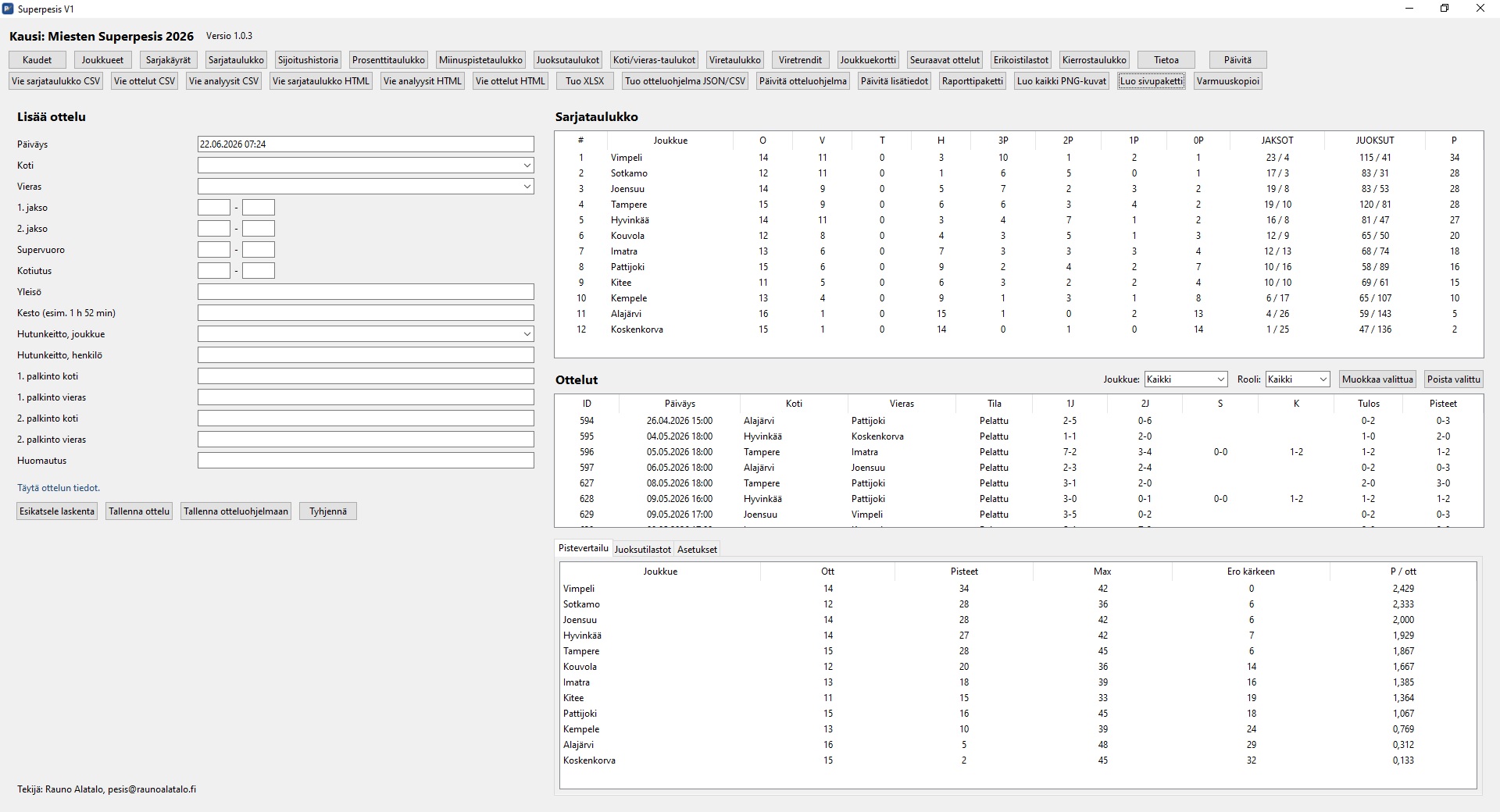Click the Tietoa button
The image size is (1500, 812).
point(1166,60)
